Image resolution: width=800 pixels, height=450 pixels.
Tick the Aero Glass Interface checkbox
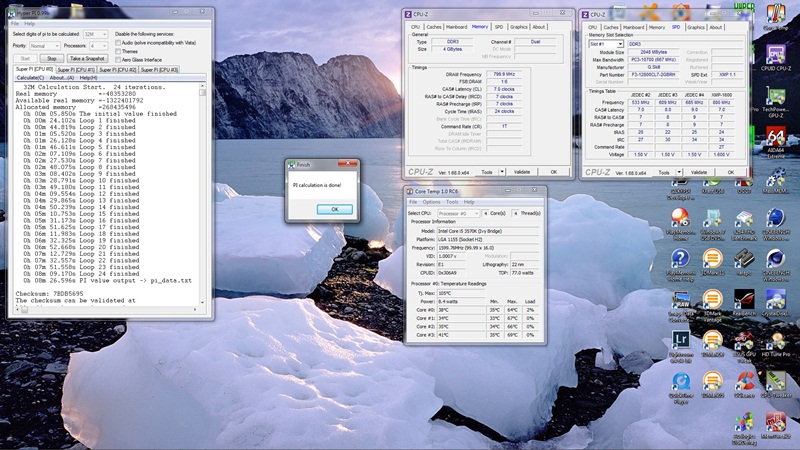(x=118, y=60)
